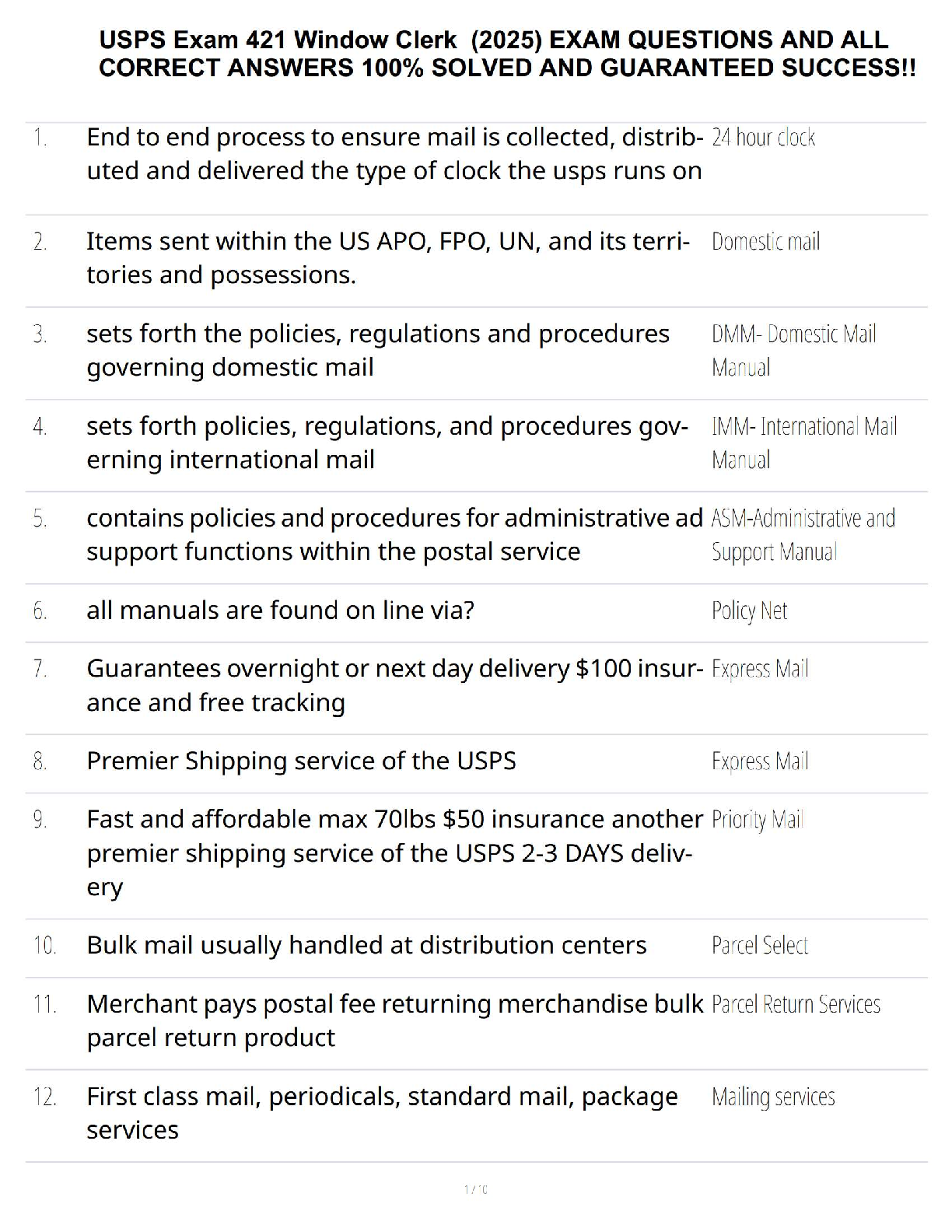Image resolution: width=952 pixels, height=1232 pixels.
Task: Click question 10 about bulk mail
Action: pyautogui.click(x=366, y=945)
